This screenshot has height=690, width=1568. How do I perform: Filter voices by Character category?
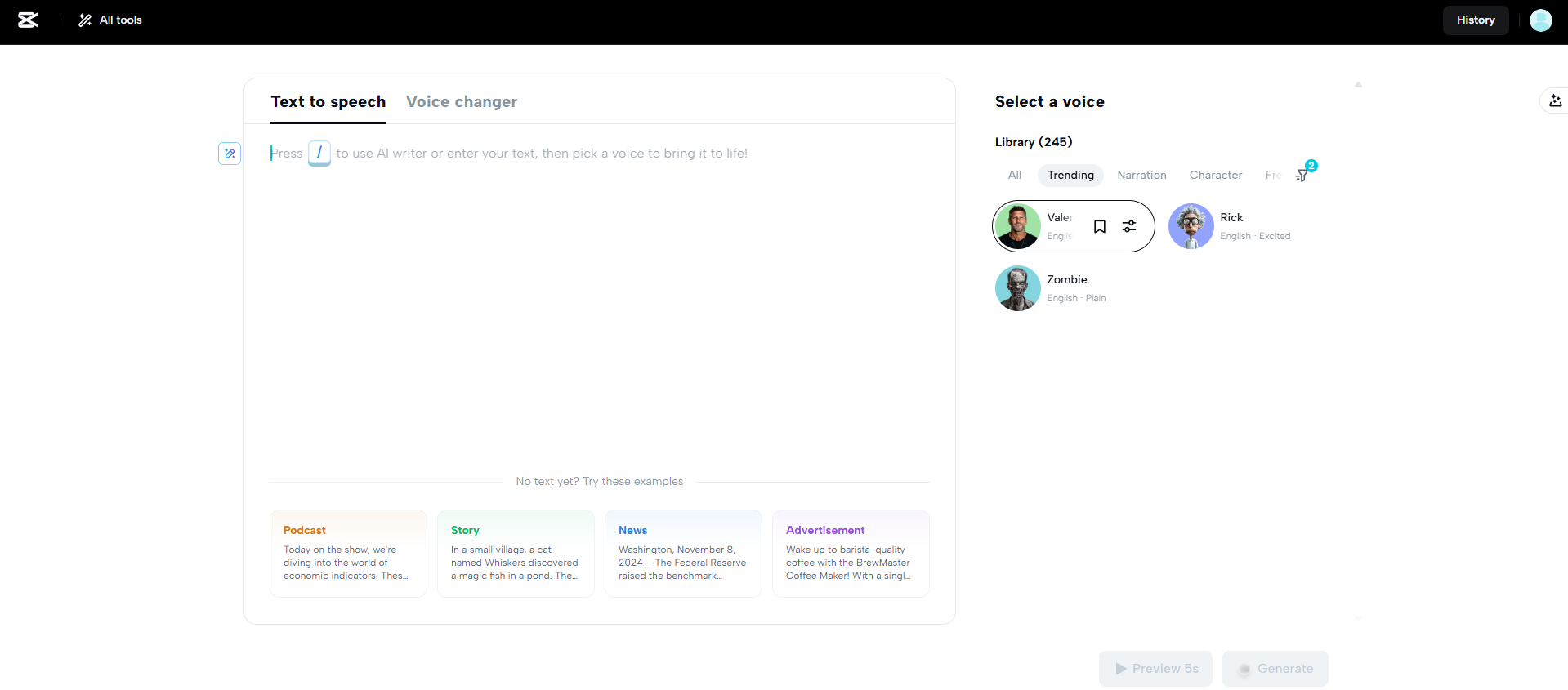click(x=1215, y=176)
